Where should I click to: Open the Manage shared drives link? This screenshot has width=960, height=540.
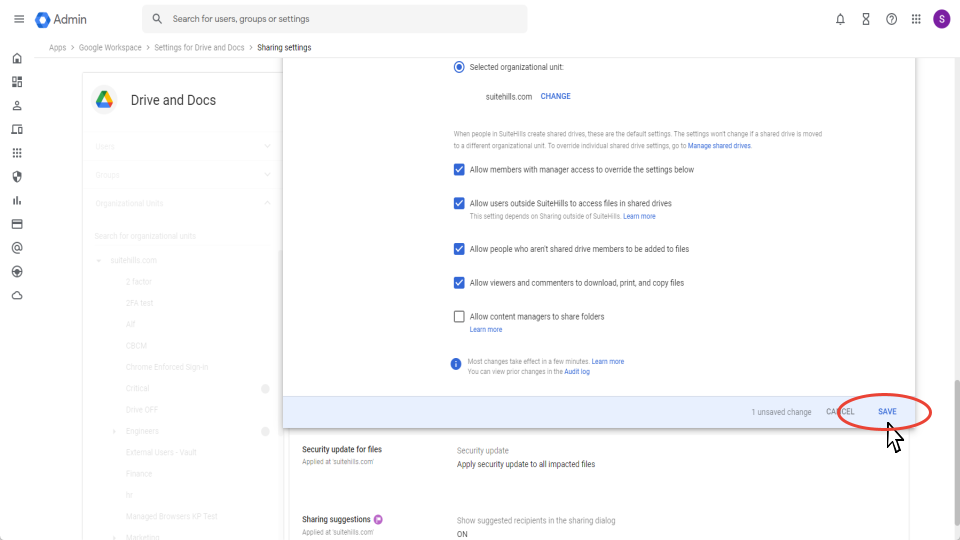coord(719,146)
